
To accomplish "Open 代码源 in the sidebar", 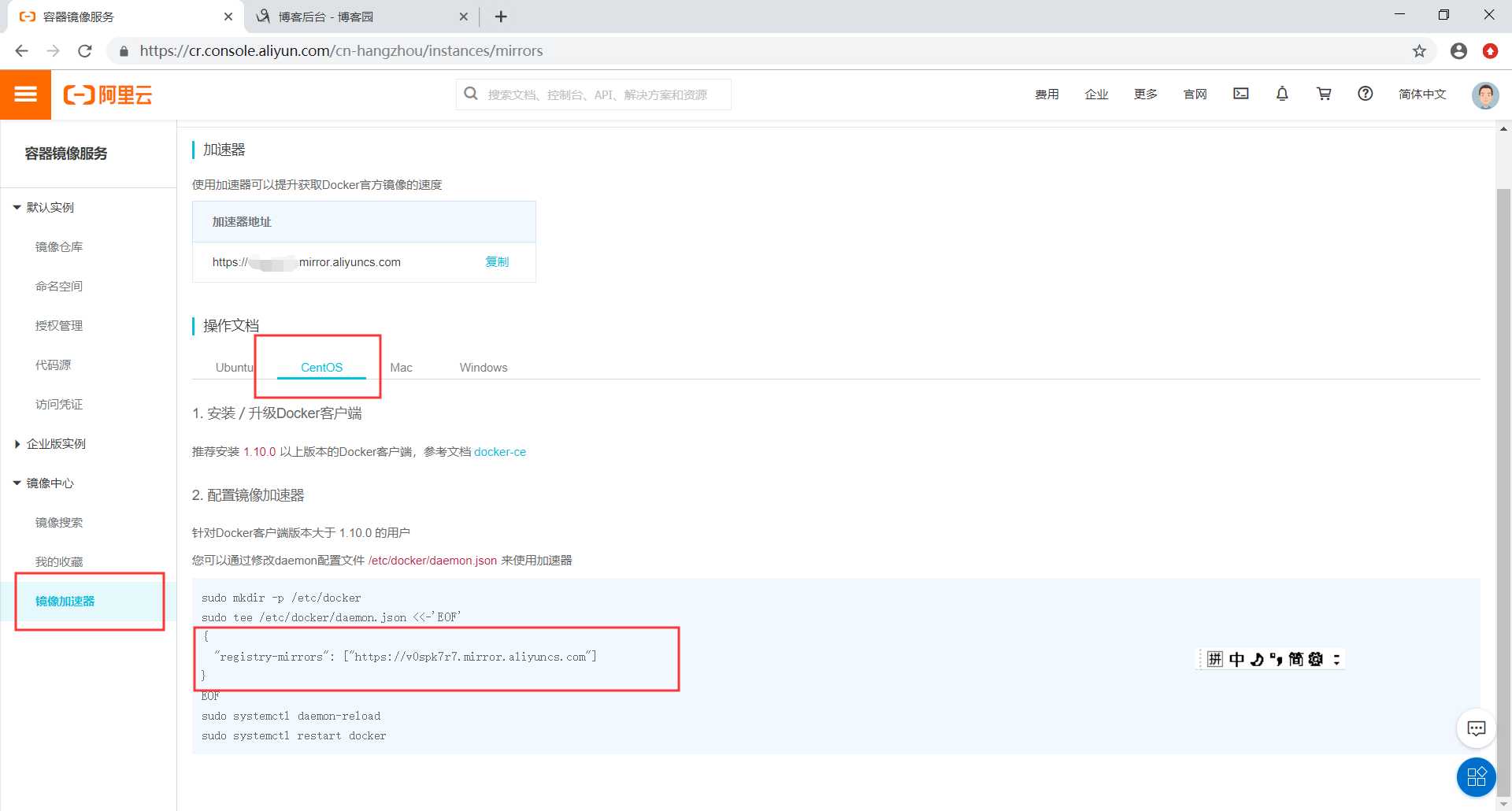I will [x=53, y=365].
